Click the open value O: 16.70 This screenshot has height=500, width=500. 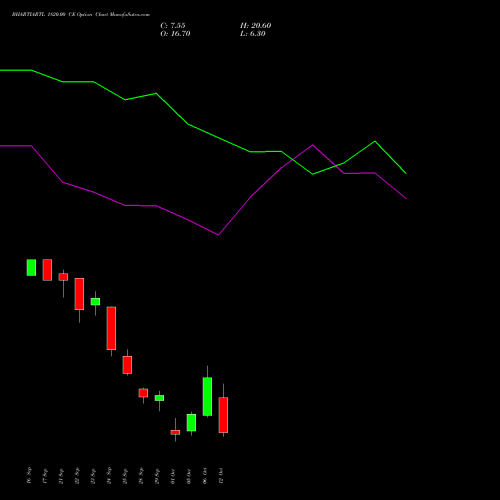[175, 33]
